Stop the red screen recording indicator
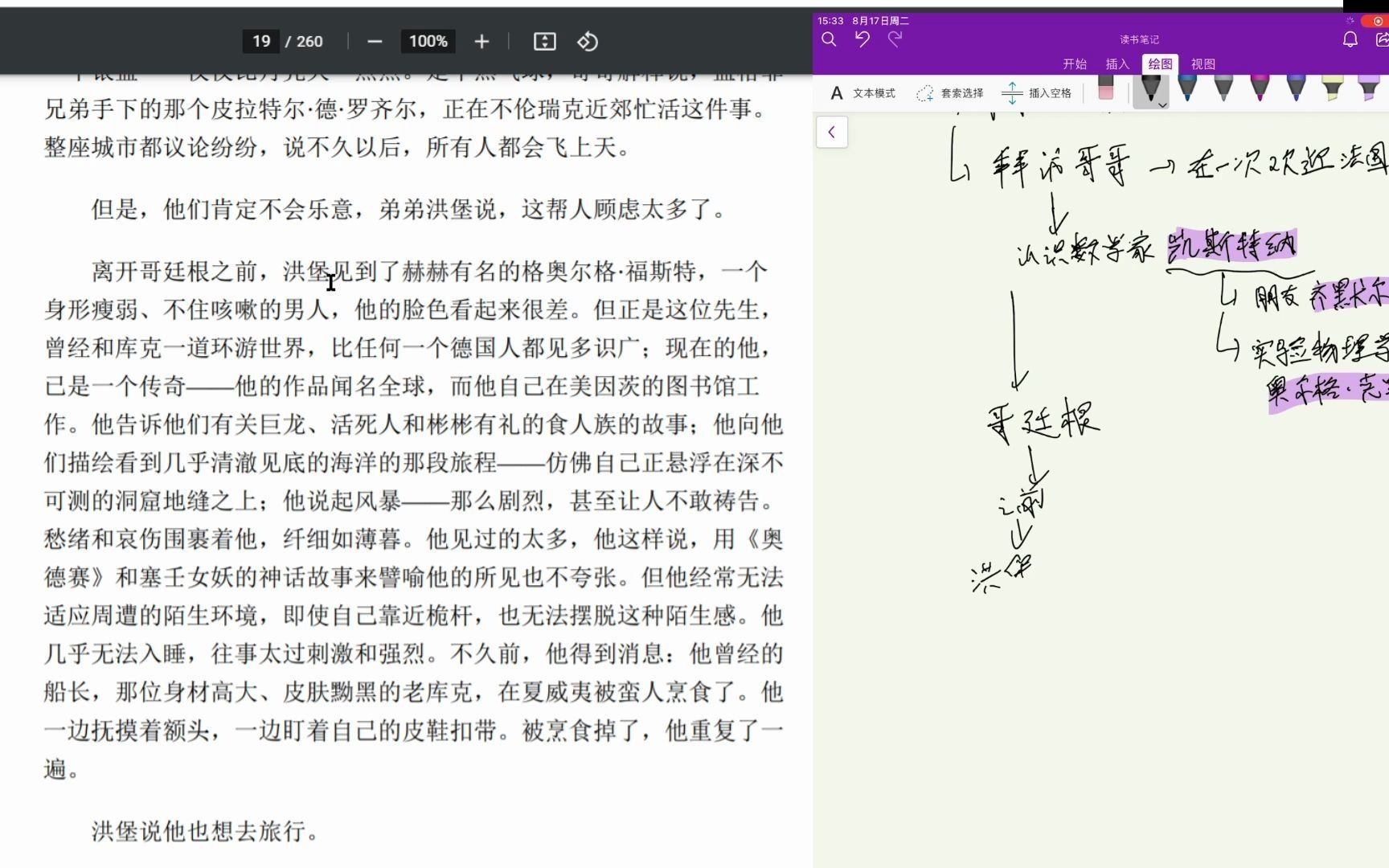Viewport: 1389px width, 868px height. (x=1375, y=21)
